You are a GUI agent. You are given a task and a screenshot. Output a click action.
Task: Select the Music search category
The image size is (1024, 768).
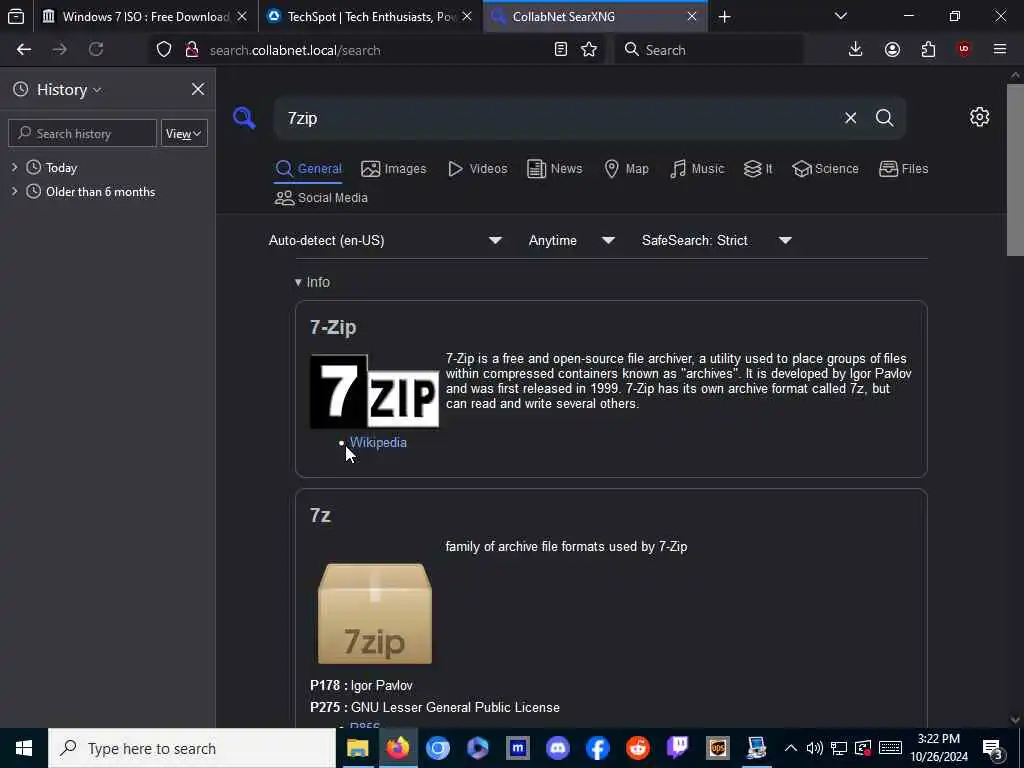tap(697, 168)
